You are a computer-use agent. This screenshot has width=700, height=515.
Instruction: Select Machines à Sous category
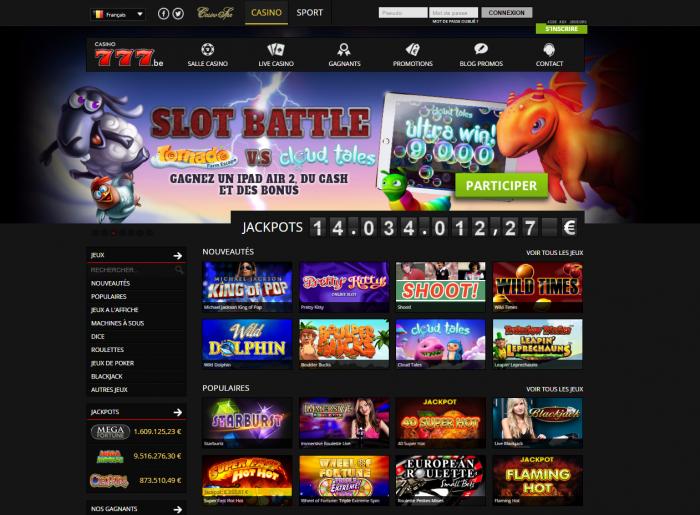click(x=117, y=323)
